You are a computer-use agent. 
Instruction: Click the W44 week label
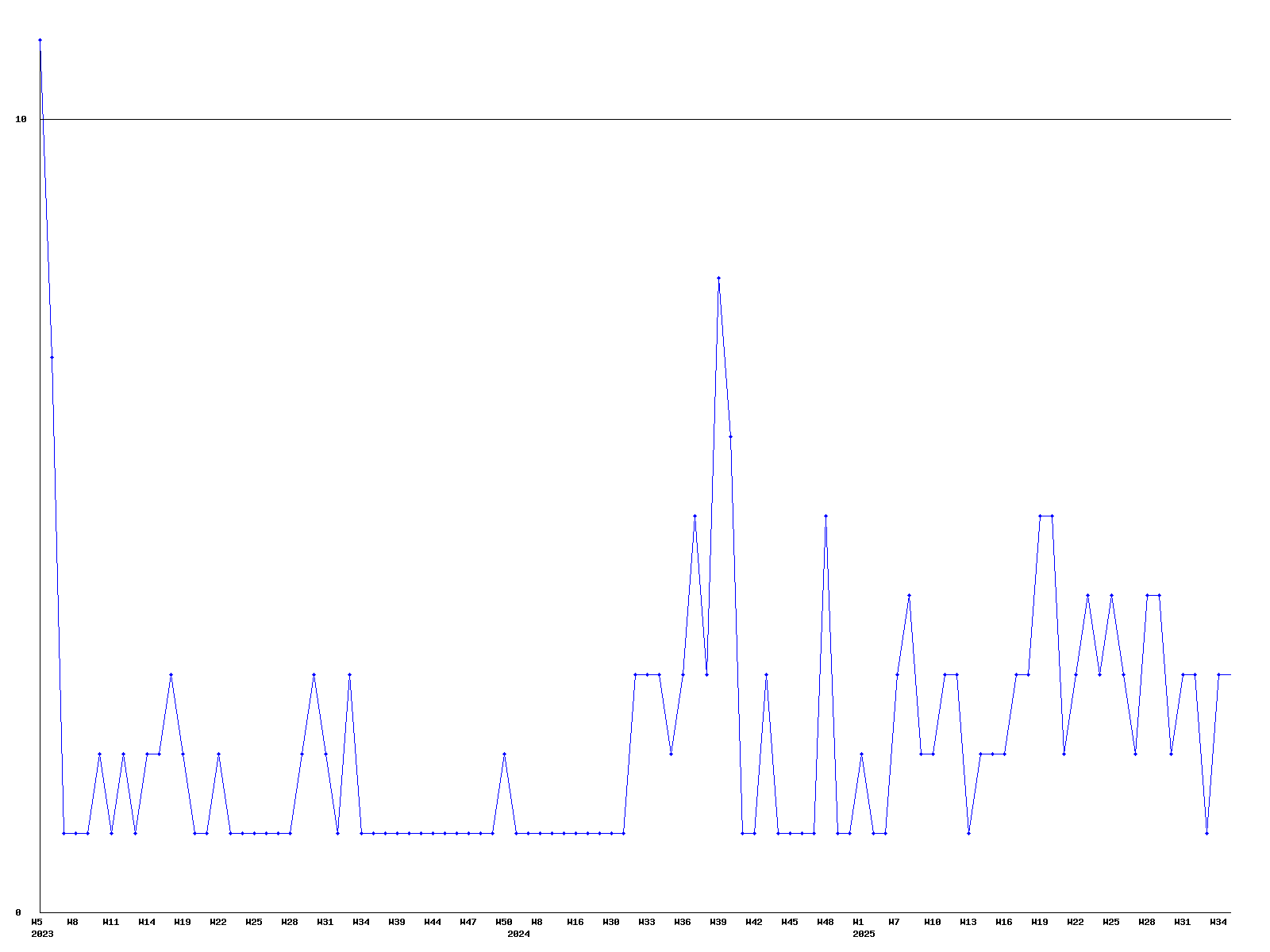tap(433, 922)
